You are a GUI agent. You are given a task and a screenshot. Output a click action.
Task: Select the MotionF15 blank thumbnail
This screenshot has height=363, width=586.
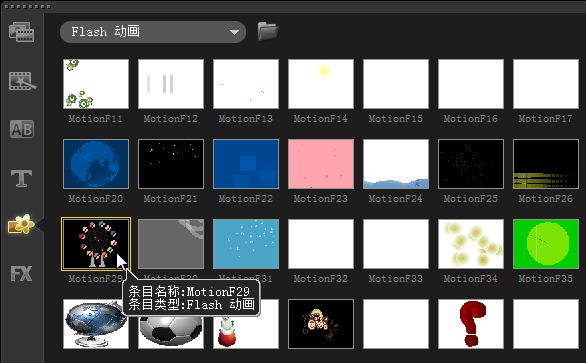tap(396, 84)
